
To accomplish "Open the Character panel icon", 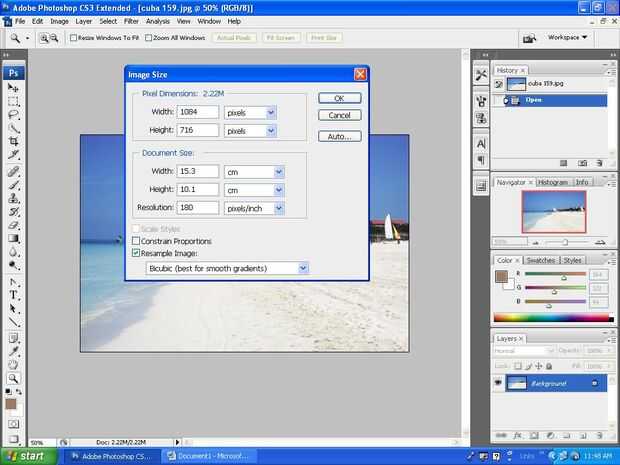I will point(481,144).
